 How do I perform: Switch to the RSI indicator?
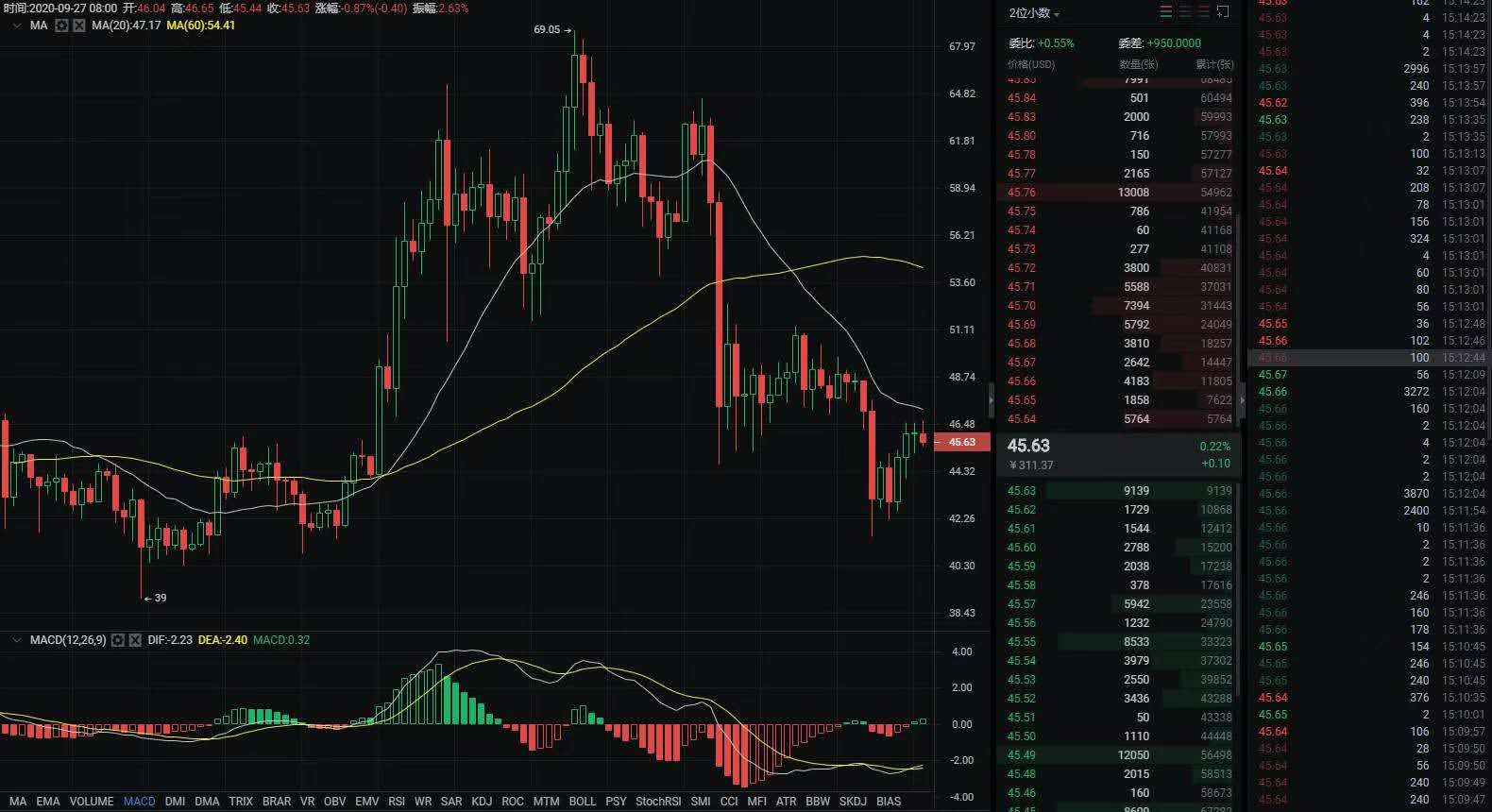pos(397,801)
